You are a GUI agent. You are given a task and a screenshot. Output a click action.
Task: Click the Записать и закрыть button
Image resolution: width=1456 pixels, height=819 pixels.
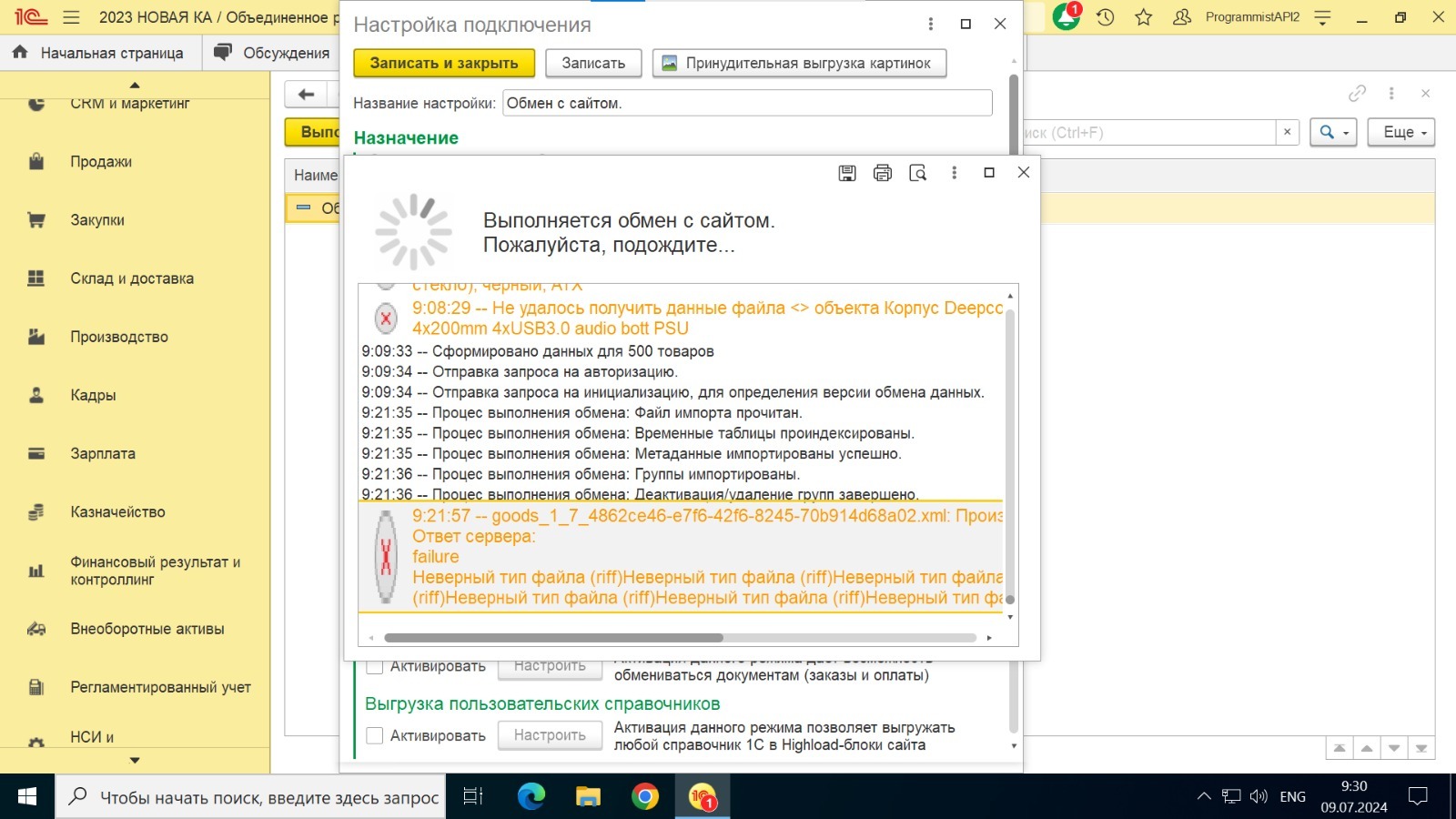coord(443,63)
